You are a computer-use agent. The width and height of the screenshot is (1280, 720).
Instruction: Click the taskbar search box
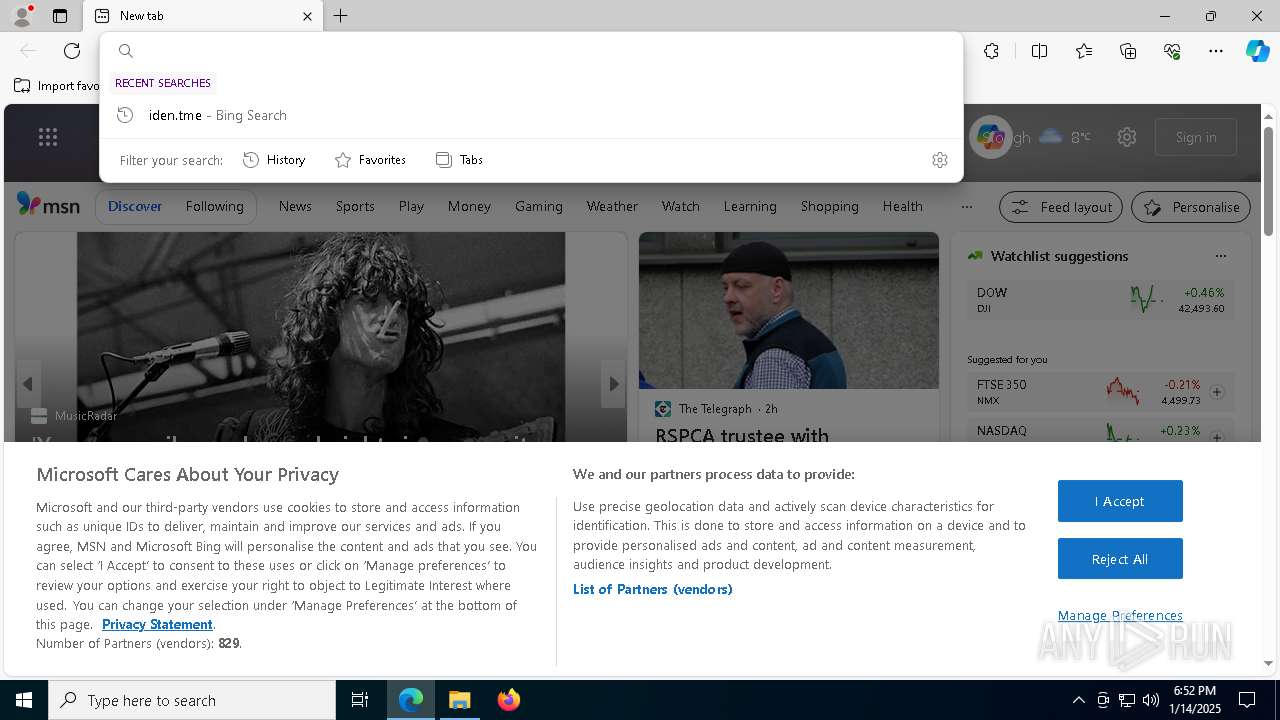point(192,700)
